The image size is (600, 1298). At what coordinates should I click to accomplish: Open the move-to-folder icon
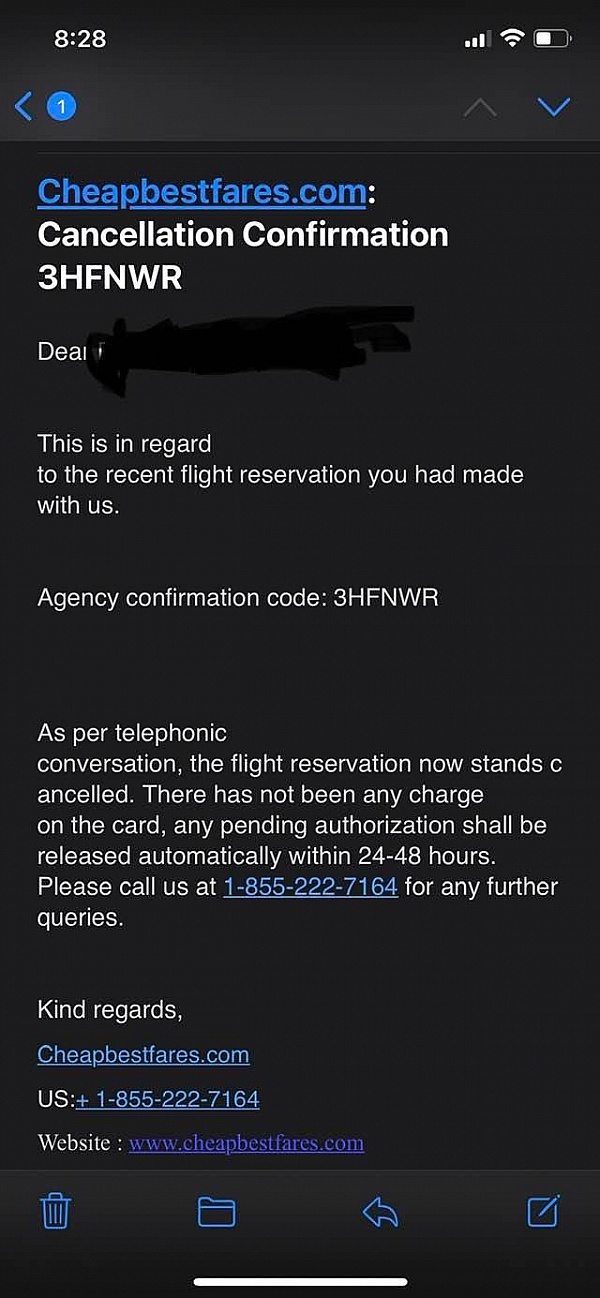click(216, 1212)
